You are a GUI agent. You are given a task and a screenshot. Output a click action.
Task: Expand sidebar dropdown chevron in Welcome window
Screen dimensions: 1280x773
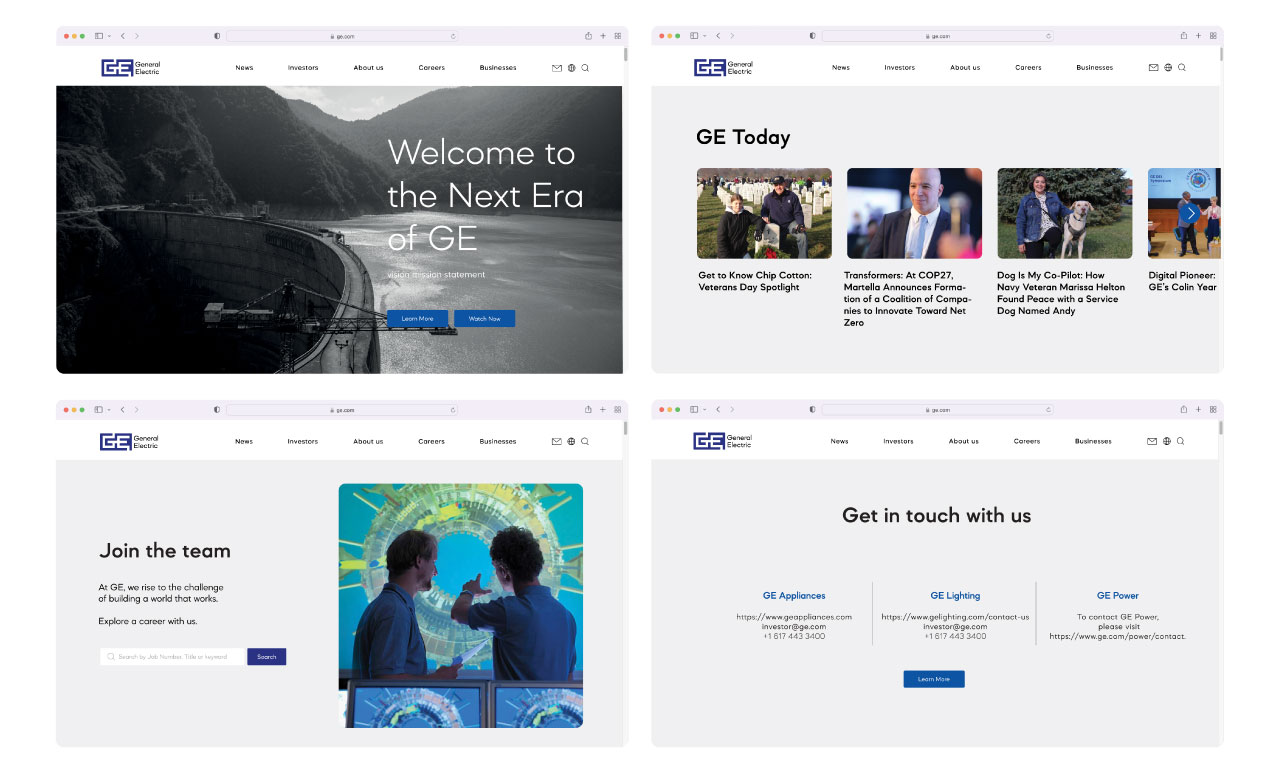pyautogui.click(x=109, y=36)
